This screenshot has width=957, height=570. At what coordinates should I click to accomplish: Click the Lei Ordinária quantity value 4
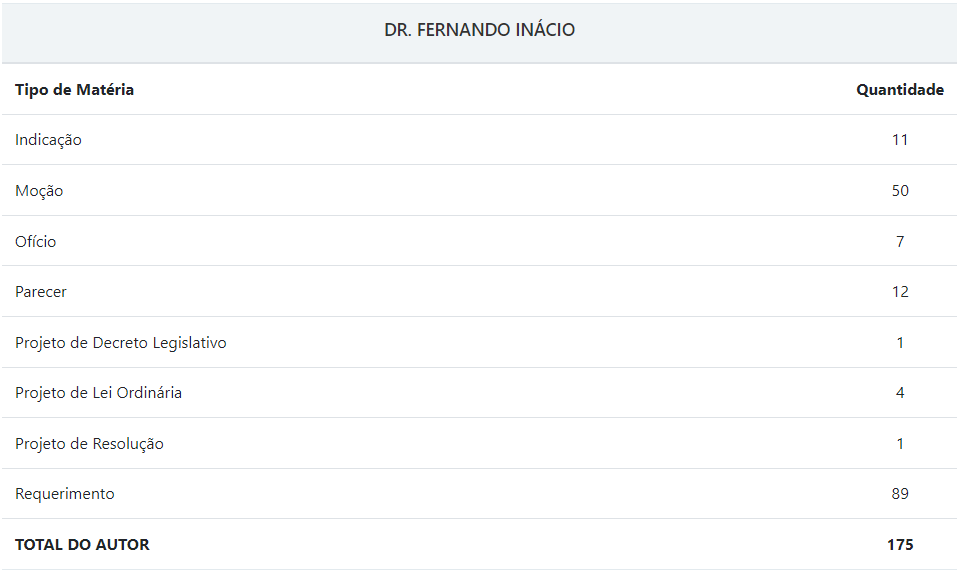900,392
